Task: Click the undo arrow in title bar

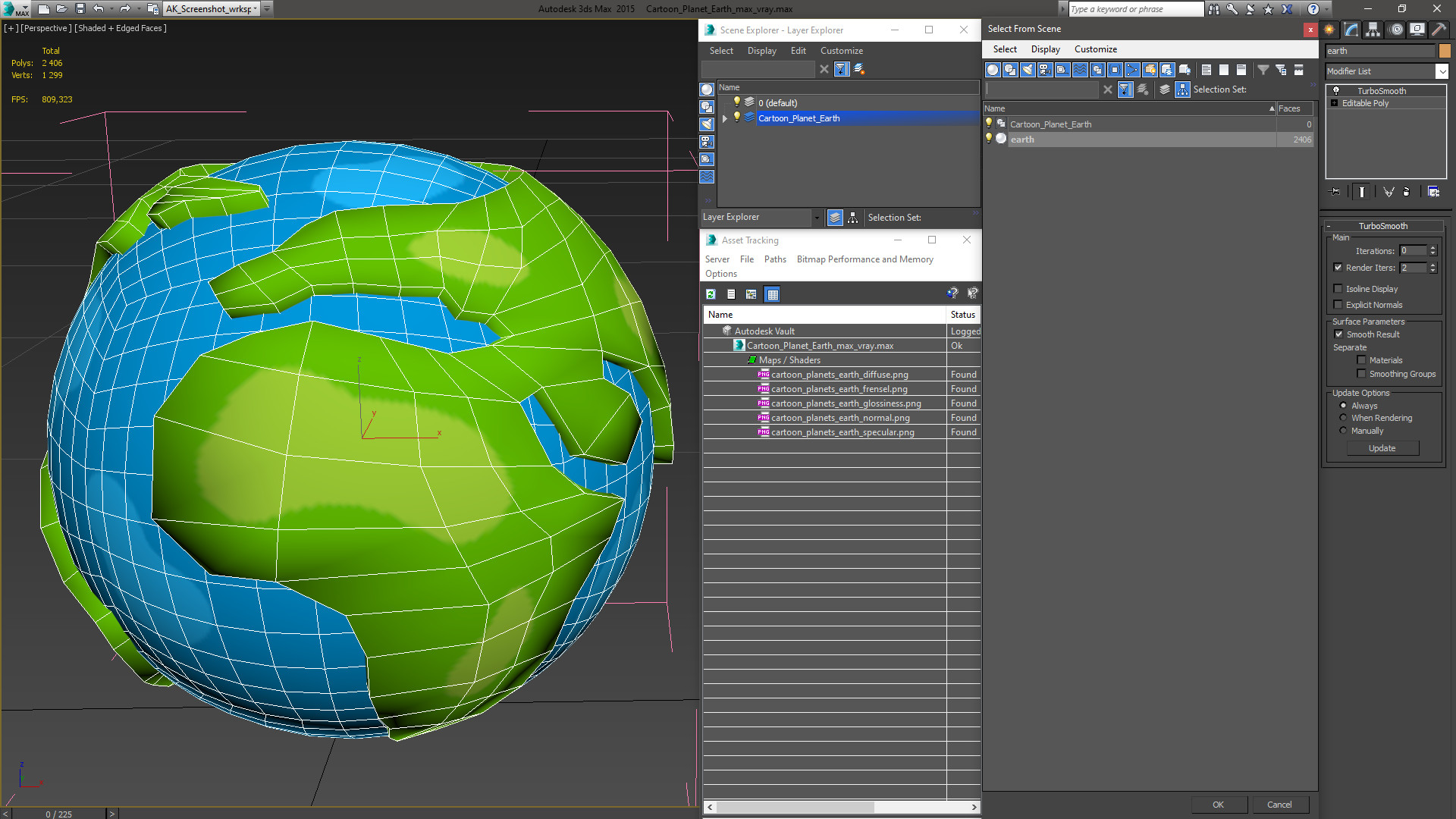Action: coord(98,9)
